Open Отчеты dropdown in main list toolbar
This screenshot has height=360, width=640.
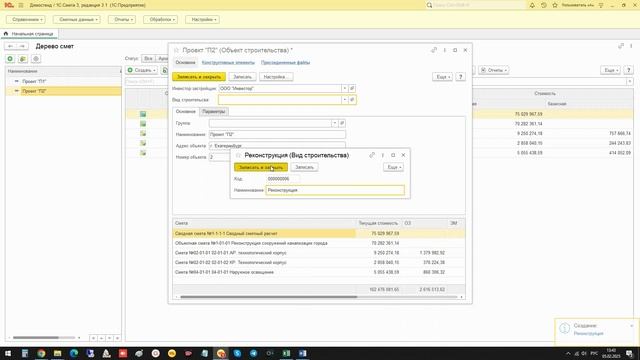(493, 70)
